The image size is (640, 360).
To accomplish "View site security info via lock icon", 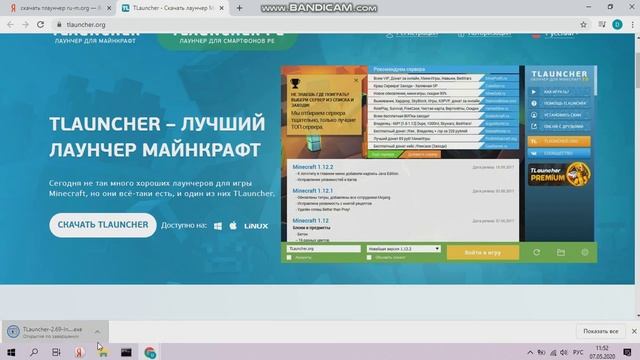I will click(x=59, y=24).
